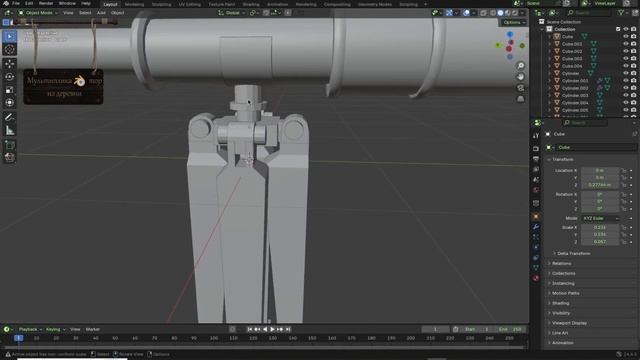Select the Rotate tool
Screen dimensions: 640x360
click(10, 77)
